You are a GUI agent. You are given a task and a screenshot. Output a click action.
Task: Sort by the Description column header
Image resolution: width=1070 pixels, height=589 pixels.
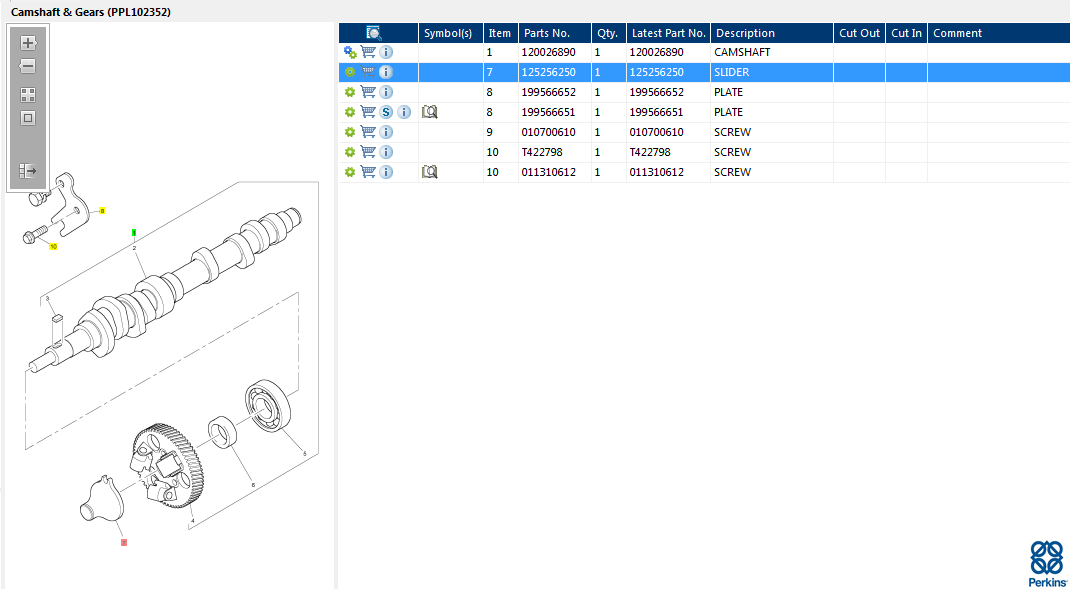coord(772,33)
